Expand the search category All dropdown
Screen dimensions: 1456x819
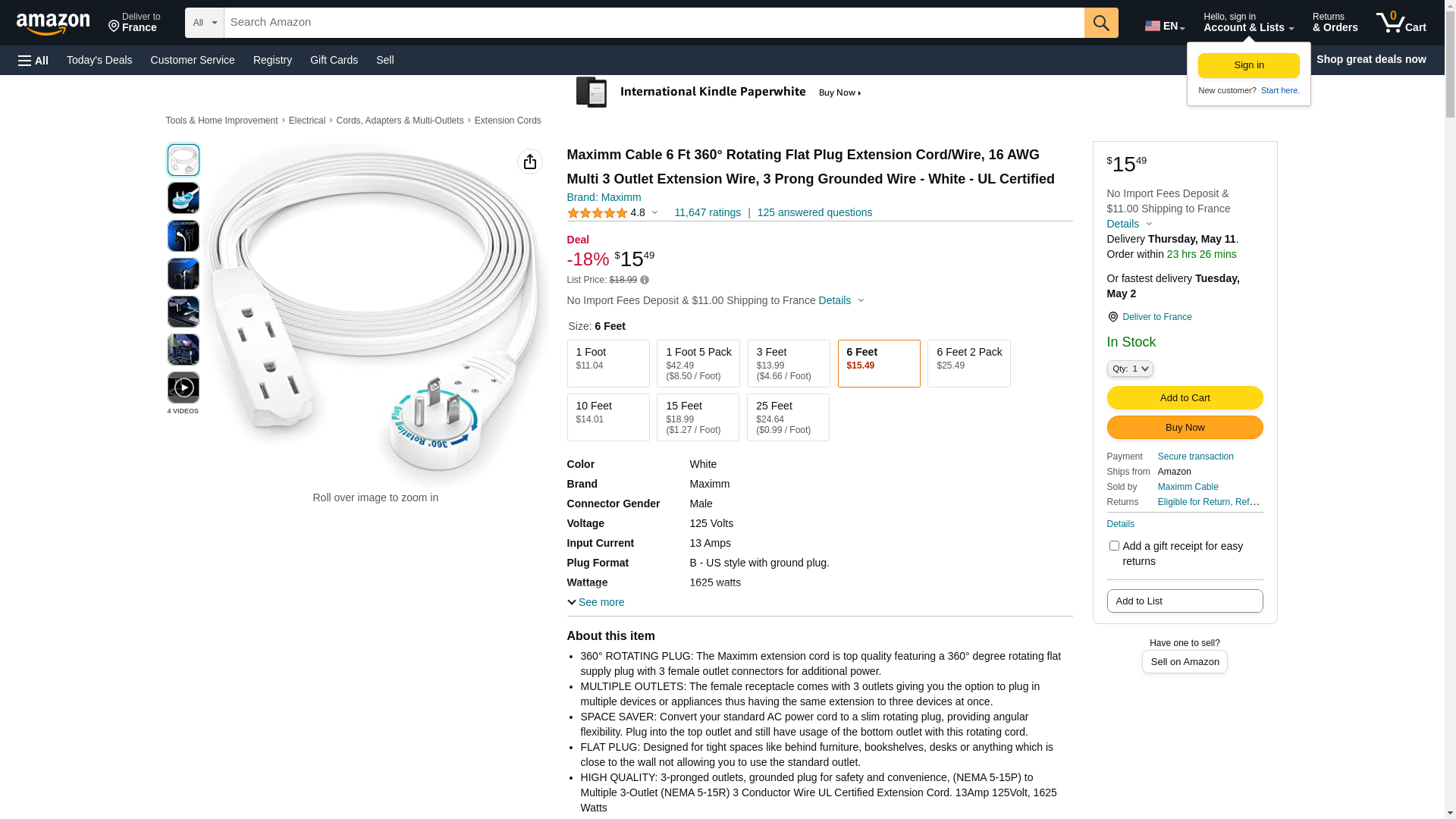(x=205, y=23)
